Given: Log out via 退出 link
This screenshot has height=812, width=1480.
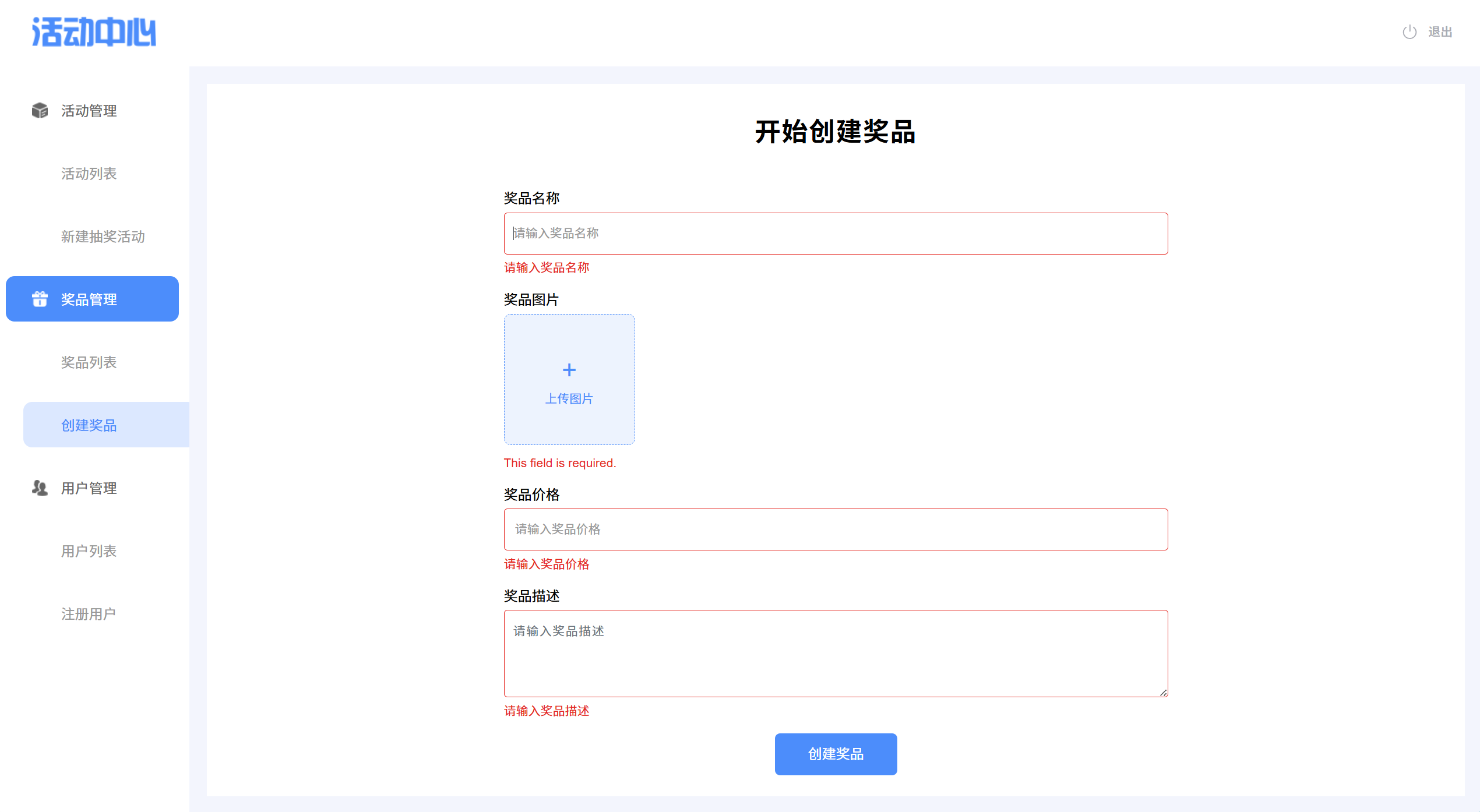Looking at the screenshot, I should coord(1440,32).
